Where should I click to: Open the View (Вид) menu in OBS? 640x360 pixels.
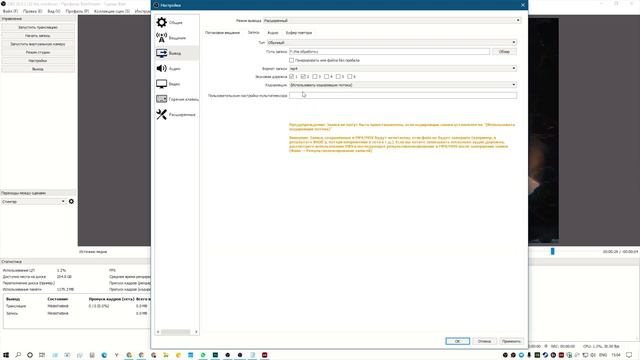pyautogui.click(x=53, y=11)
